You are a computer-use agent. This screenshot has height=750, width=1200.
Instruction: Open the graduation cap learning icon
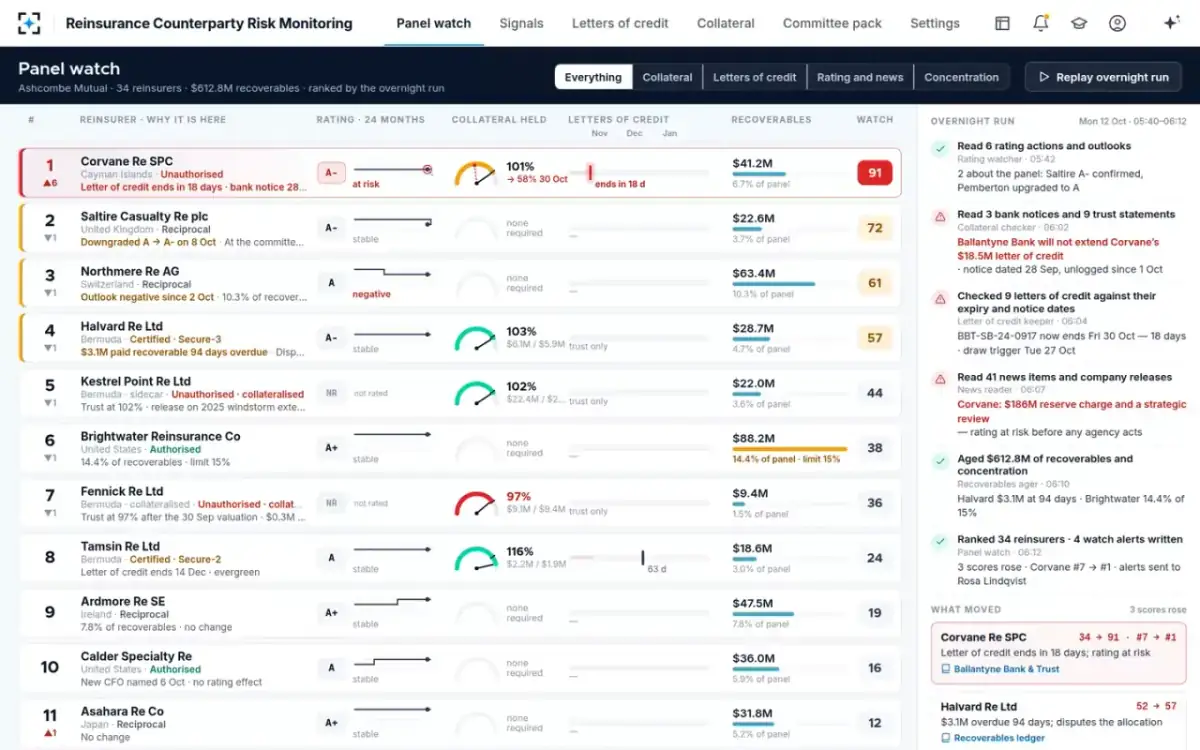click(x=1079, y=23)
